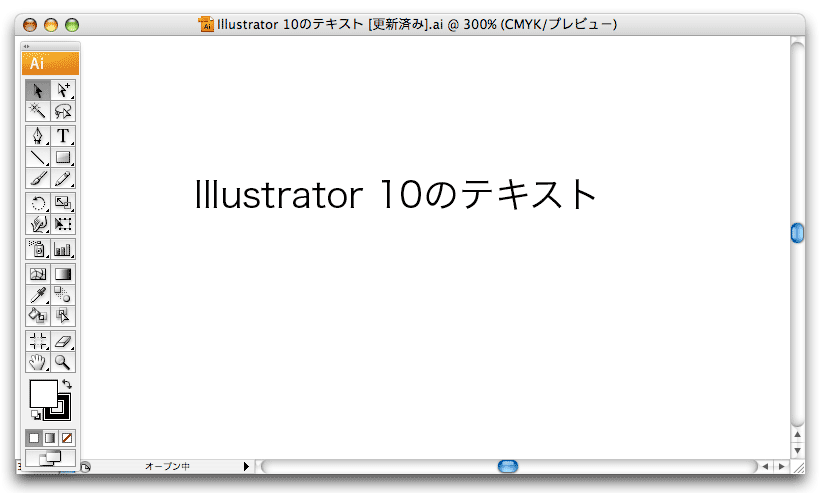Select the Blend tool

[x=63, y=295]
